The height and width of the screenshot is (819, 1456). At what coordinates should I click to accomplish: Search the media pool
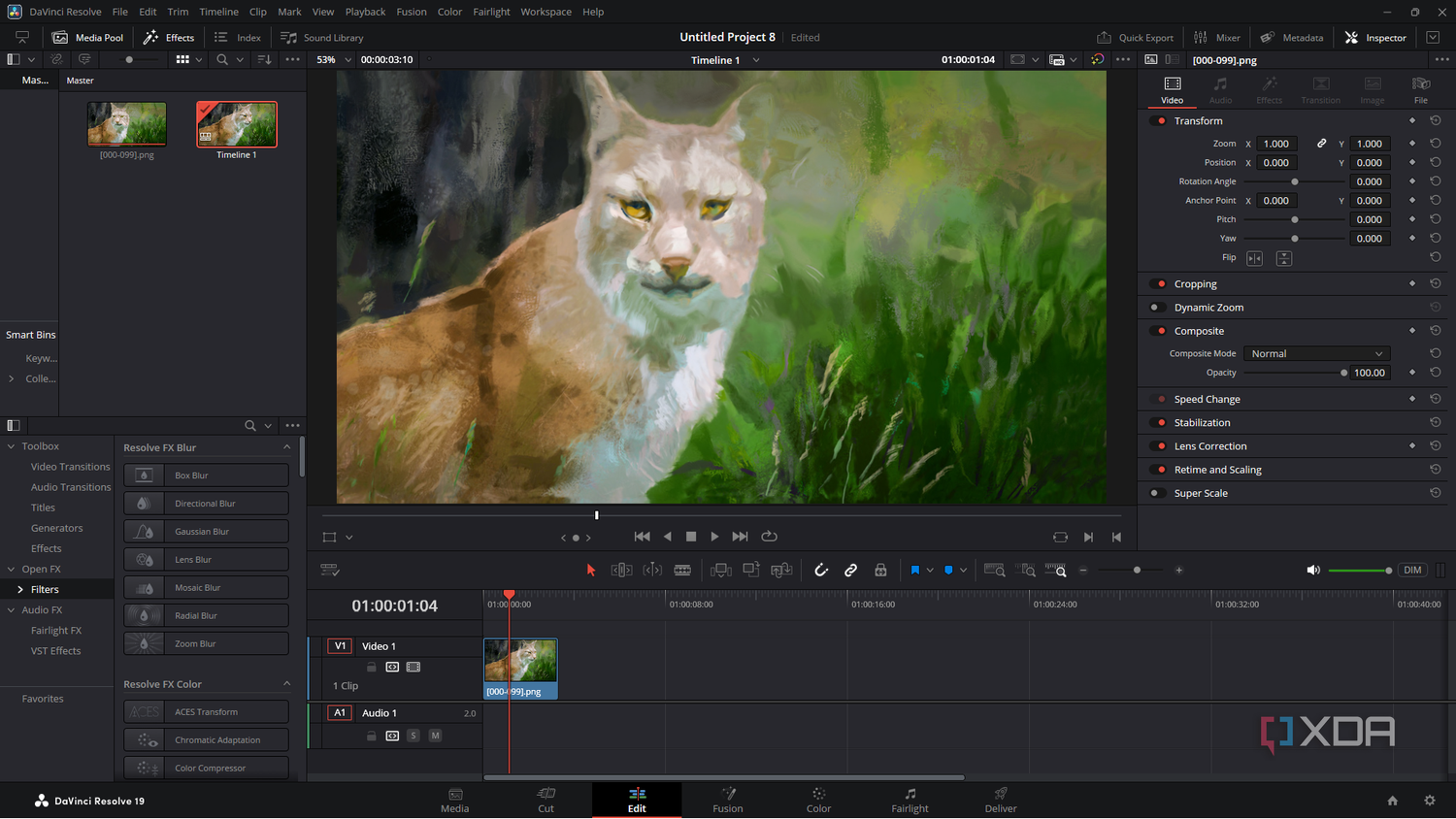pos(222,60)
